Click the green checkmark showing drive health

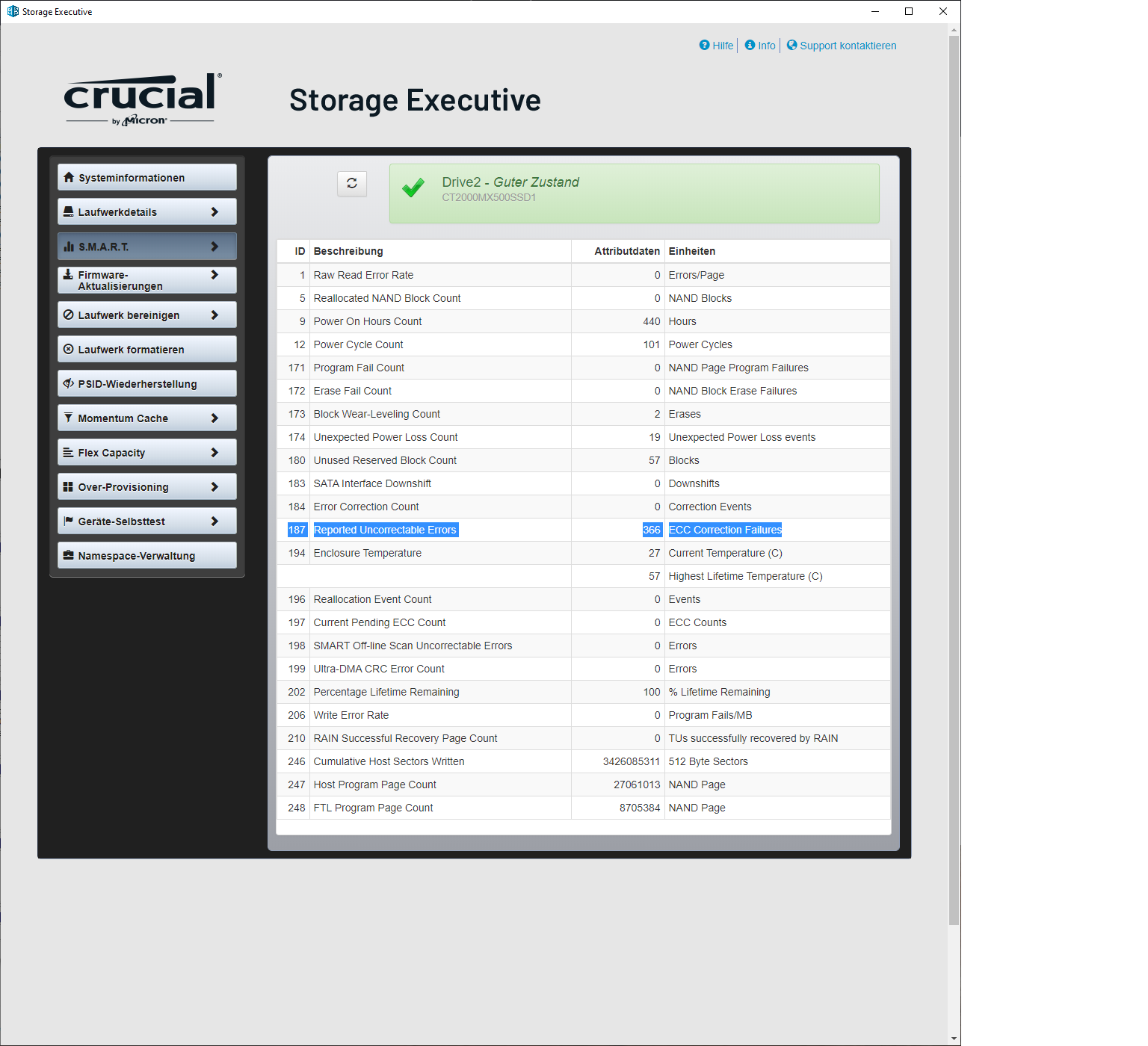[x=413, y=188]
